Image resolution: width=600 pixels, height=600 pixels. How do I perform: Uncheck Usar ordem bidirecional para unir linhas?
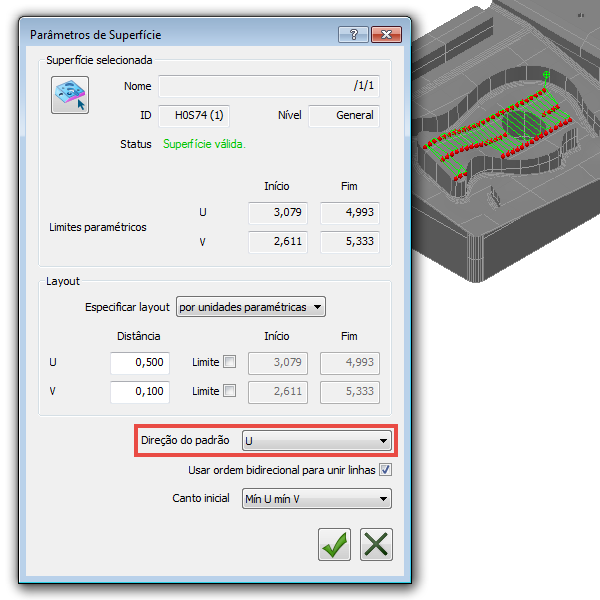[385, 470]
